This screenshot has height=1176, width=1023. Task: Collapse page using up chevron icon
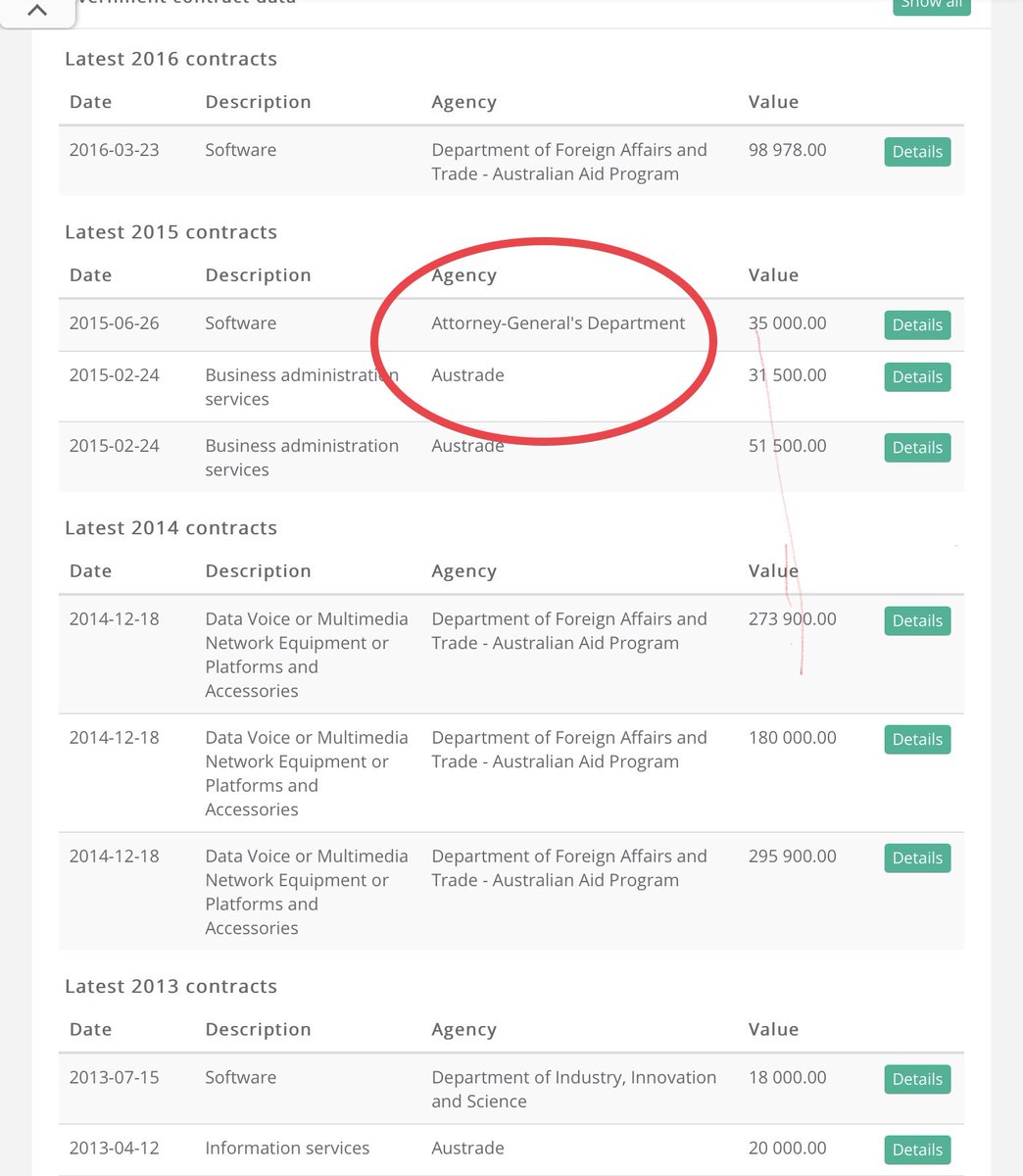pyautogui.click(x=37, y=11)
